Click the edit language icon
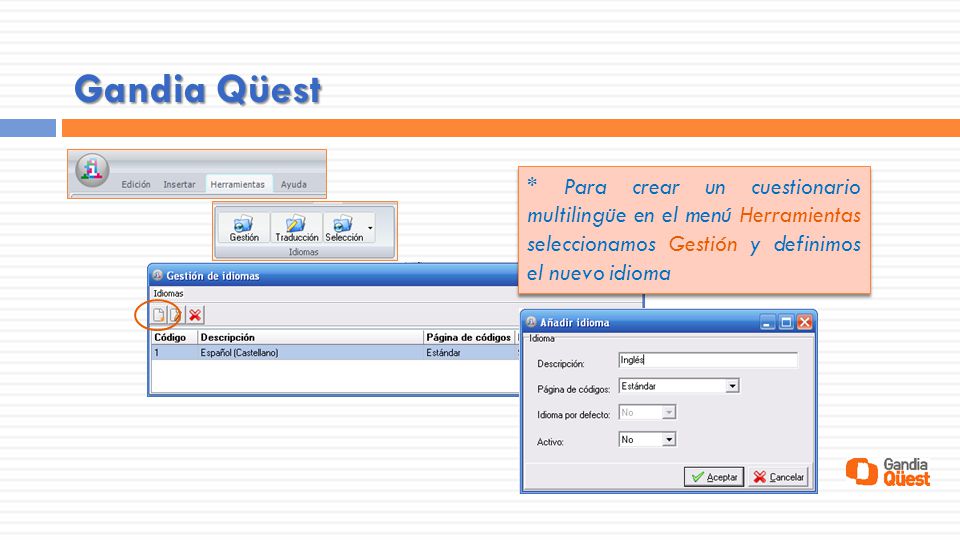Screen dimensions: 960x540 coord(176,315)
